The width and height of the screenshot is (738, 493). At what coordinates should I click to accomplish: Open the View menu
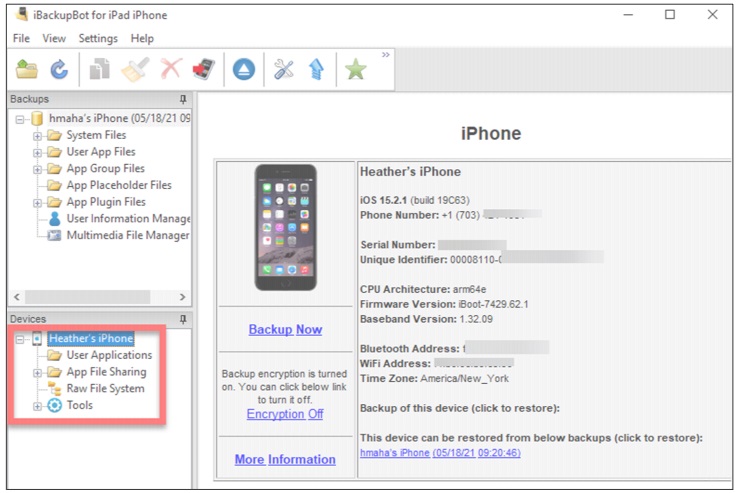pyautogui.click(x=54, y=38)
